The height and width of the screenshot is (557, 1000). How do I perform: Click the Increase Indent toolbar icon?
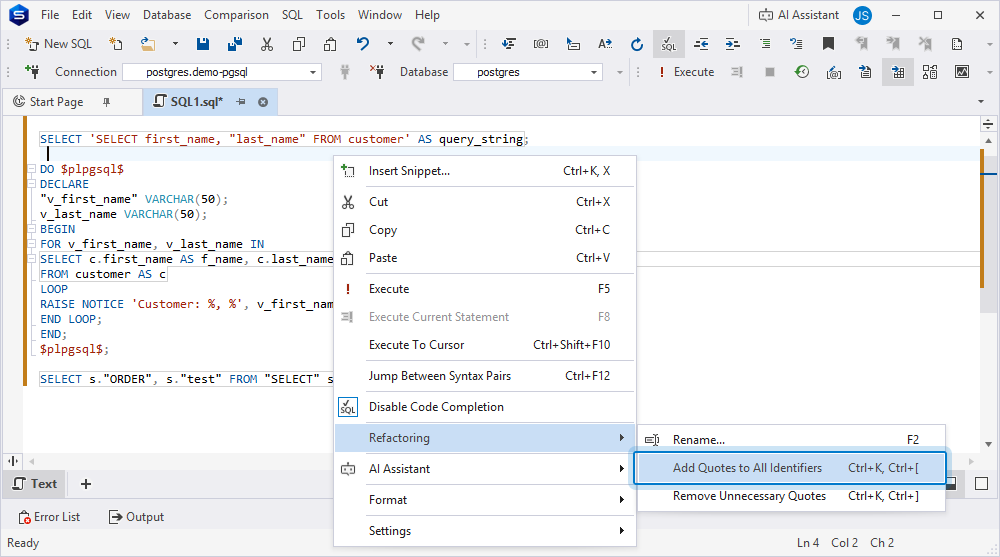[x=732, y=44]
